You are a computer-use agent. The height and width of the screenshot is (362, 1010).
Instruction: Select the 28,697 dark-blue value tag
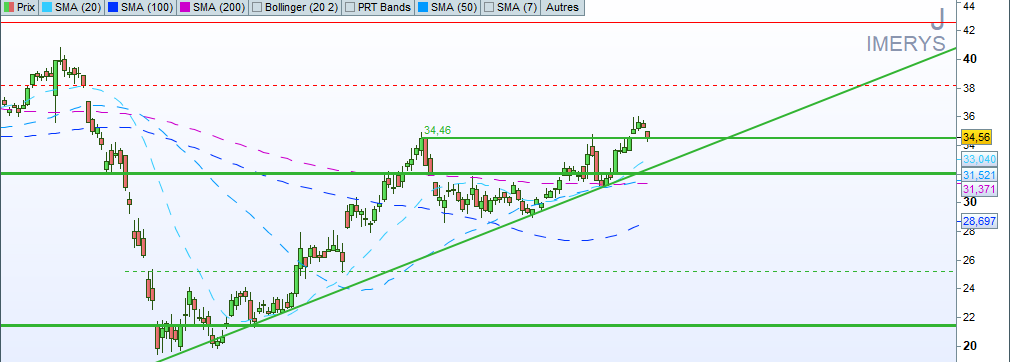coord(979,221)
